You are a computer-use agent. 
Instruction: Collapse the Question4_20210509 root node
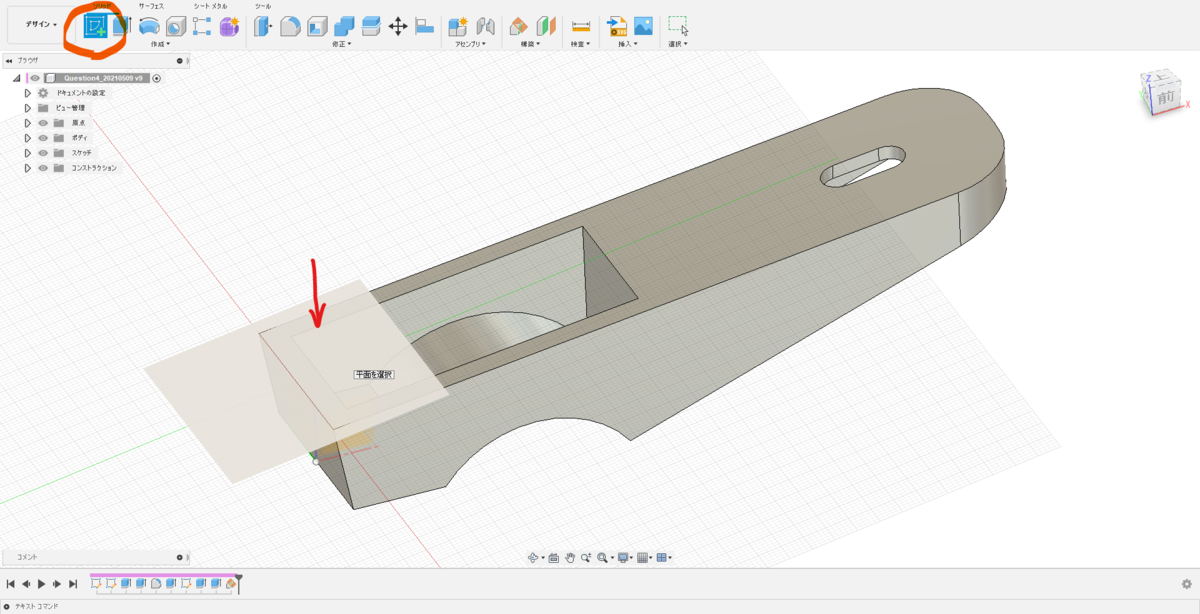pyautogui.click(x=16, y=78)
